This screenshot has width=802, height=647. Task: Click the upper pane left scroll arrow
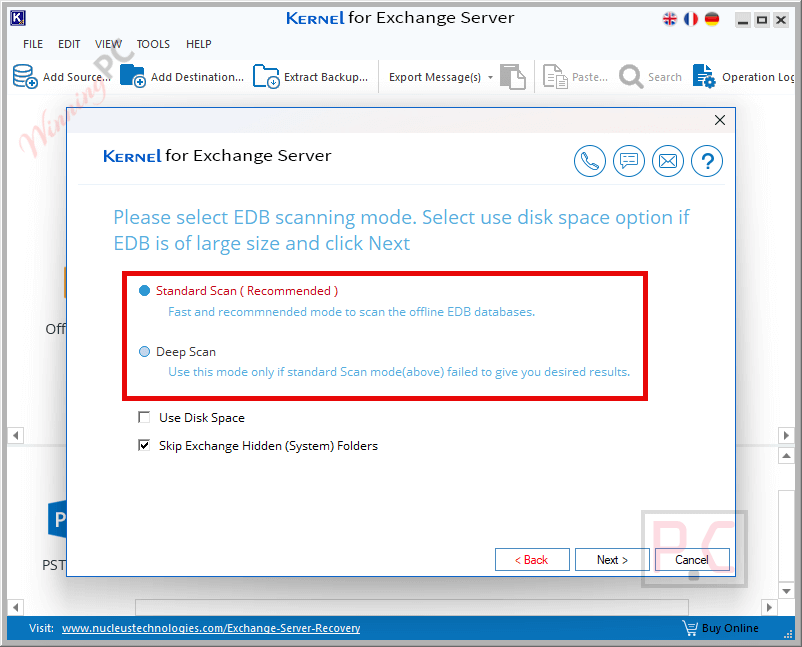point(15,435)
